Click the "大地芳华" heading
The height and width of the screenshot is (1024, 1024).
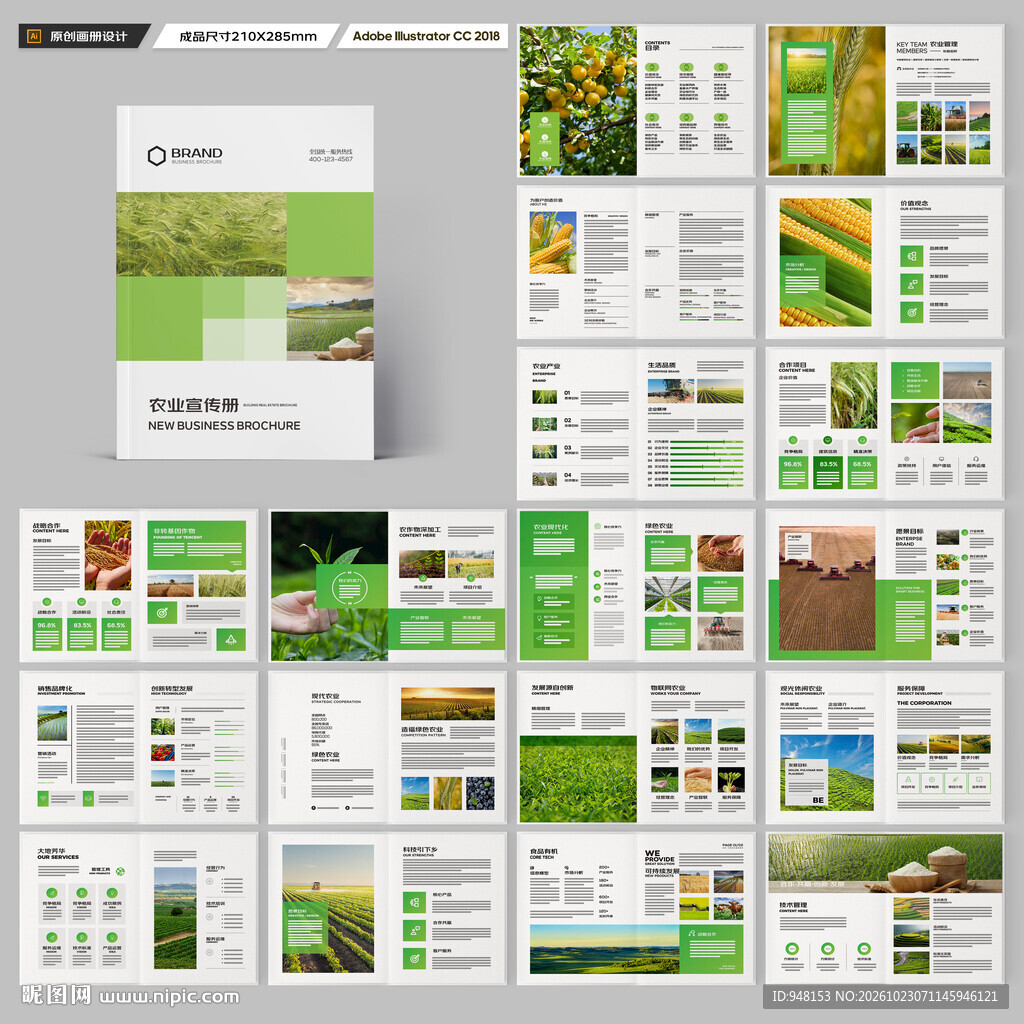pos(51,851)
